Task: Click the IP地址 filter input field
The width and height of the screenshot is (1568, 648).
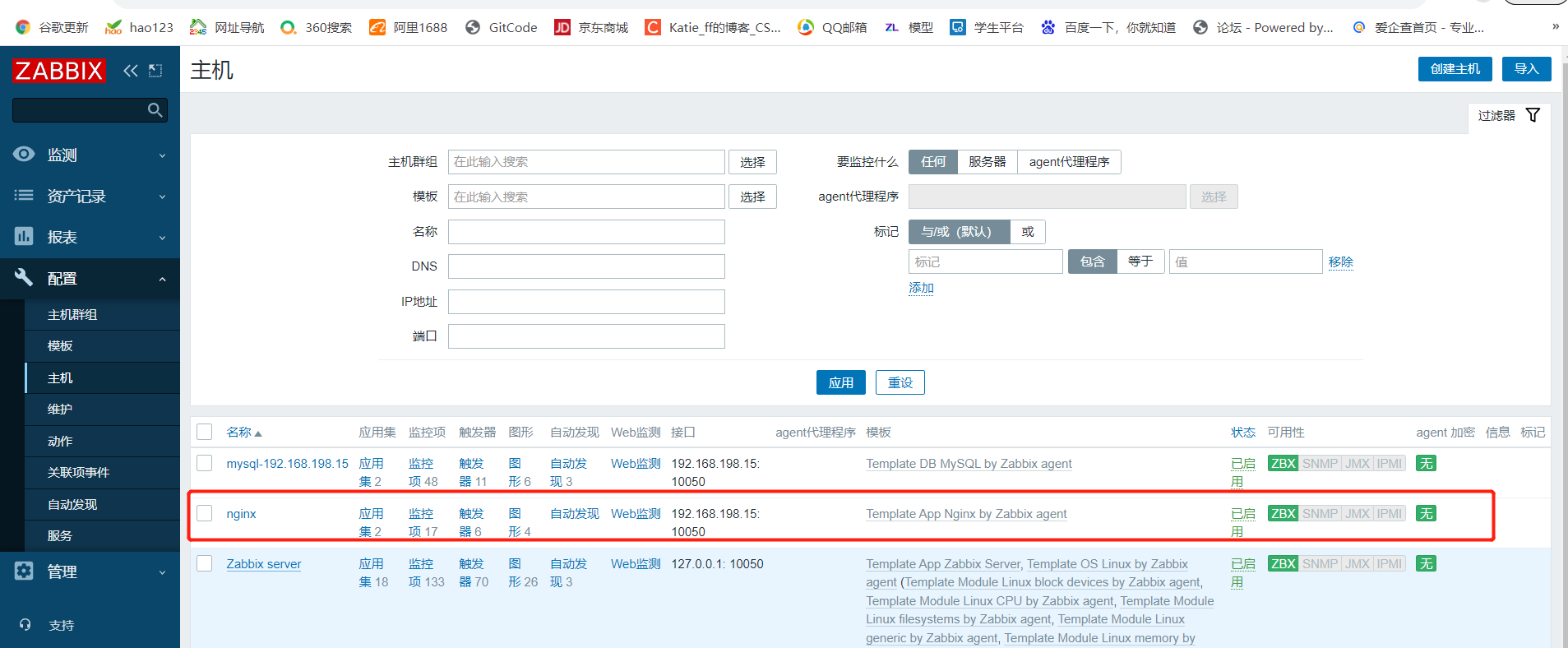Action: [586, 302]
